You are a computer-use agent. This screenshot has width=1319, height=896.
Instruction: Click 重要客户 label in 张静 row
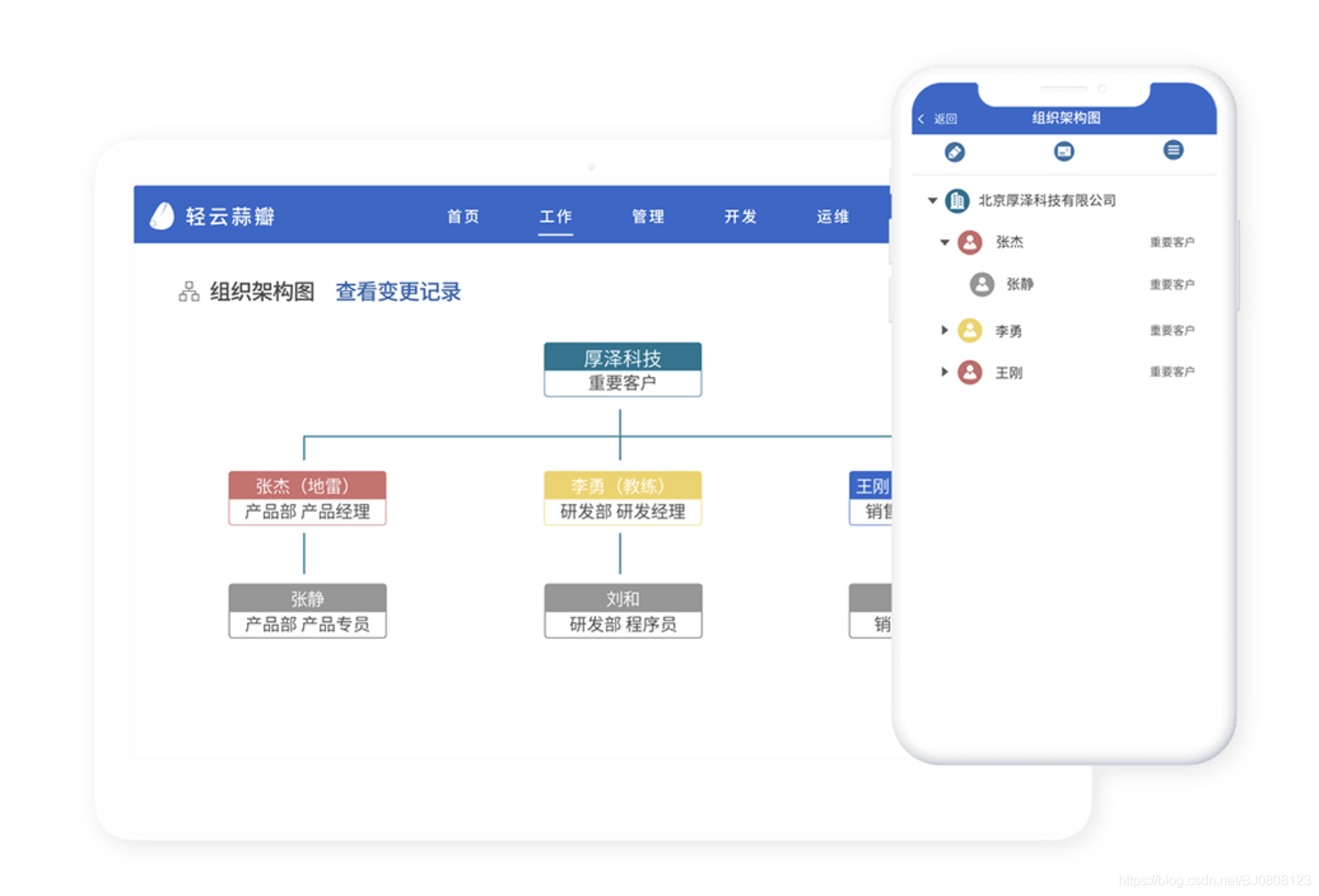click(x=1172, y=284)
